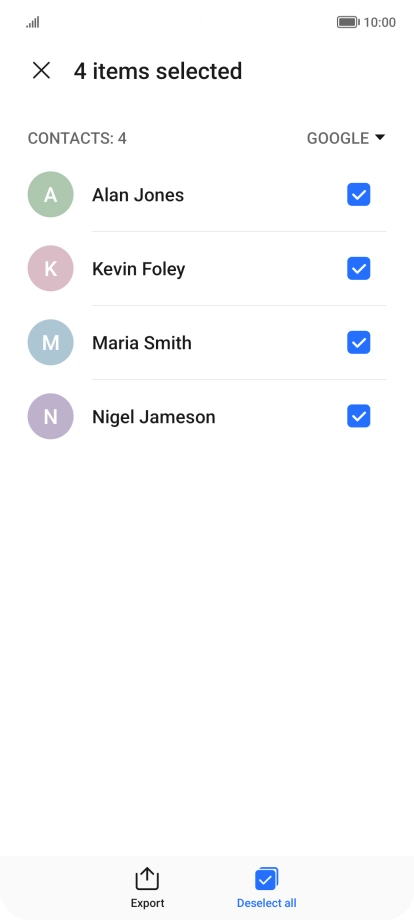
Task: Tap the Kevin Foley contact name
Action: click(x=138, y=269)
